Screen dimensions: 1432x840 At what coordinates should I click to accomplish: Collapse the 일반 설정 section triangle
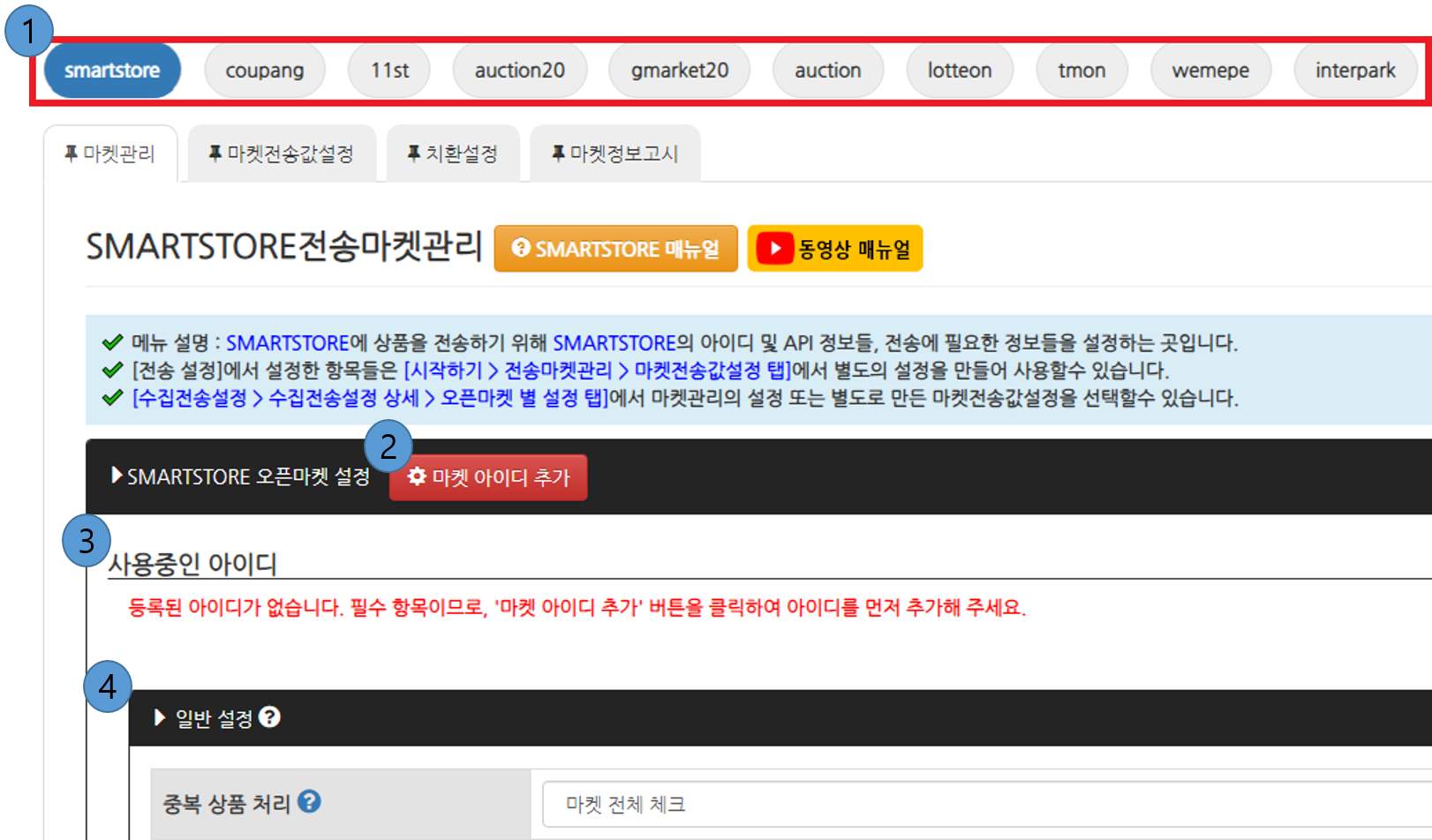[160, 717]
